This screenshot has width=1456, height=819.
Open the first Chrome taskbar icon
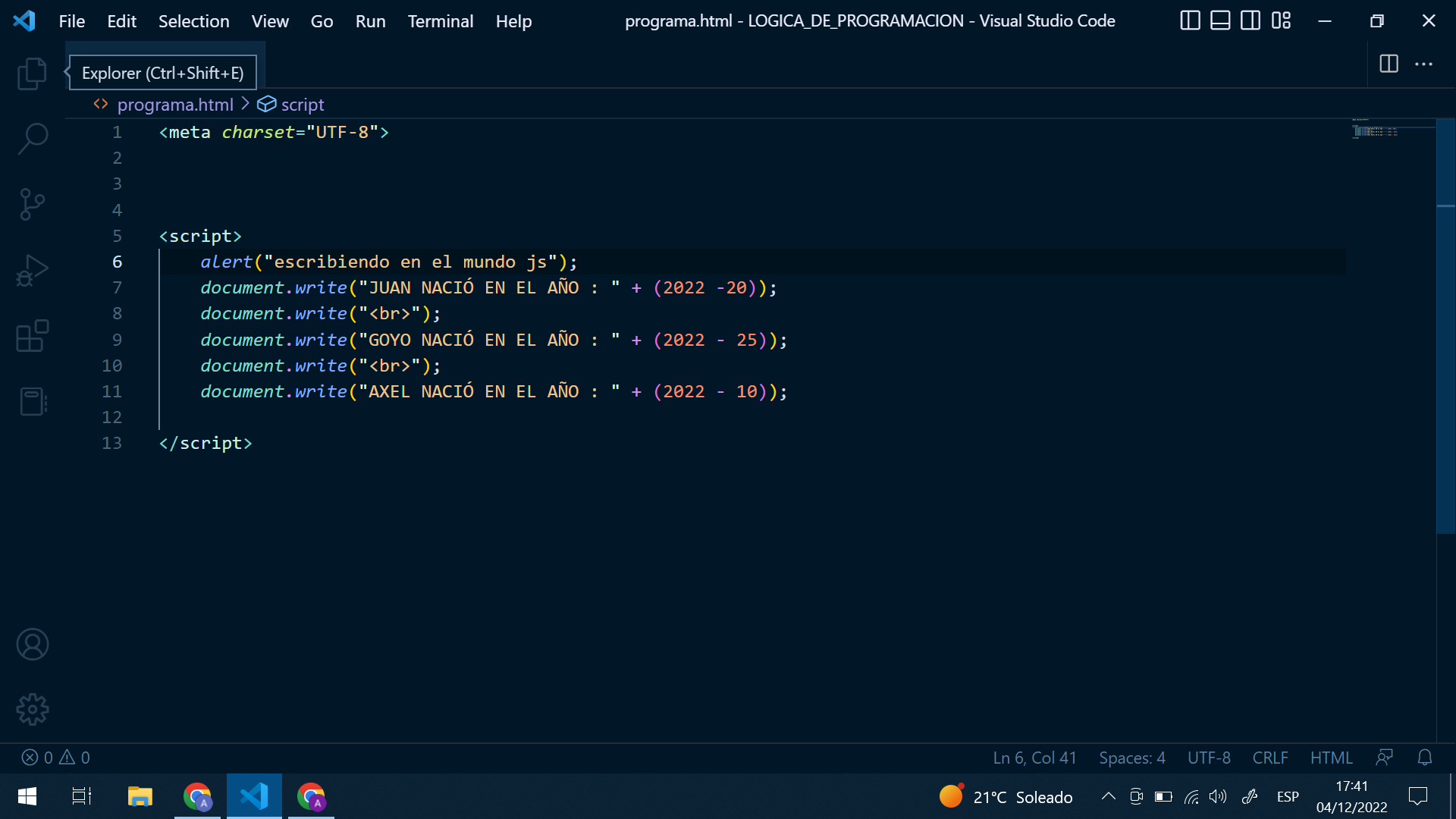point(197,796)
